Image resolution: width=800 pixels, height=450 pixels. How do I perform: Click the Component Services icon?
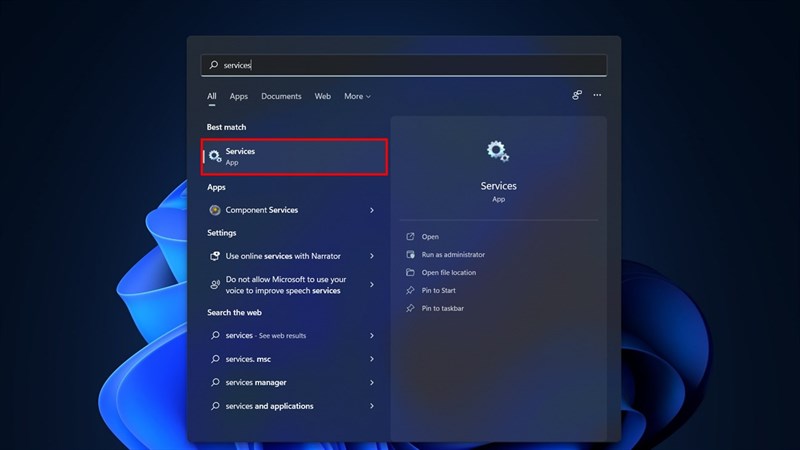click(x=215, y=210)
